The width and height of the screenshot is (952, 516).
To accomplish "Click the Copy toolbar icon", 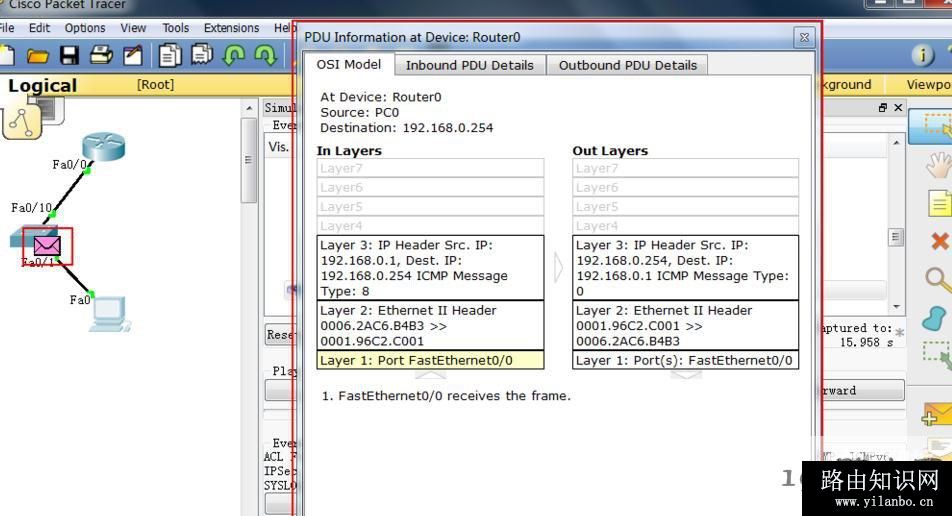I will (170, 55).
